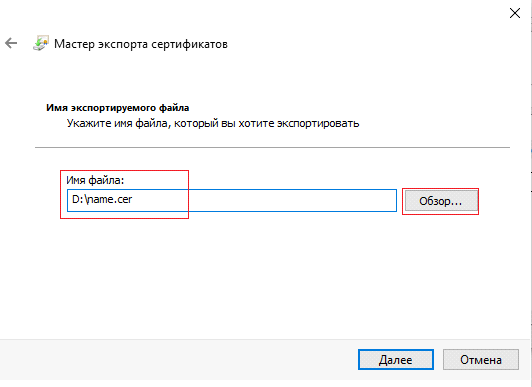
Task: Continue with the Далее button
Action: coord(396,360)
